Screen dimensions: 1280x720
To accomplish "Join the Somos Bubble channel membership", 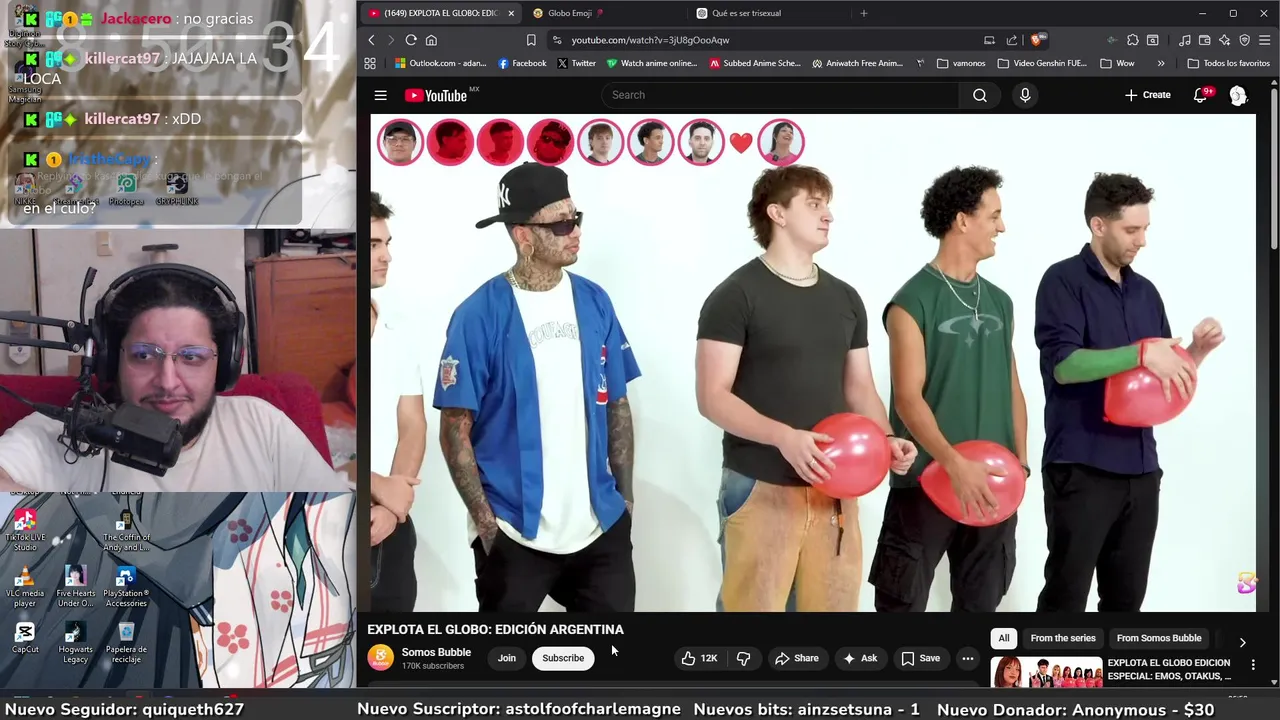I will coord(507,658).
